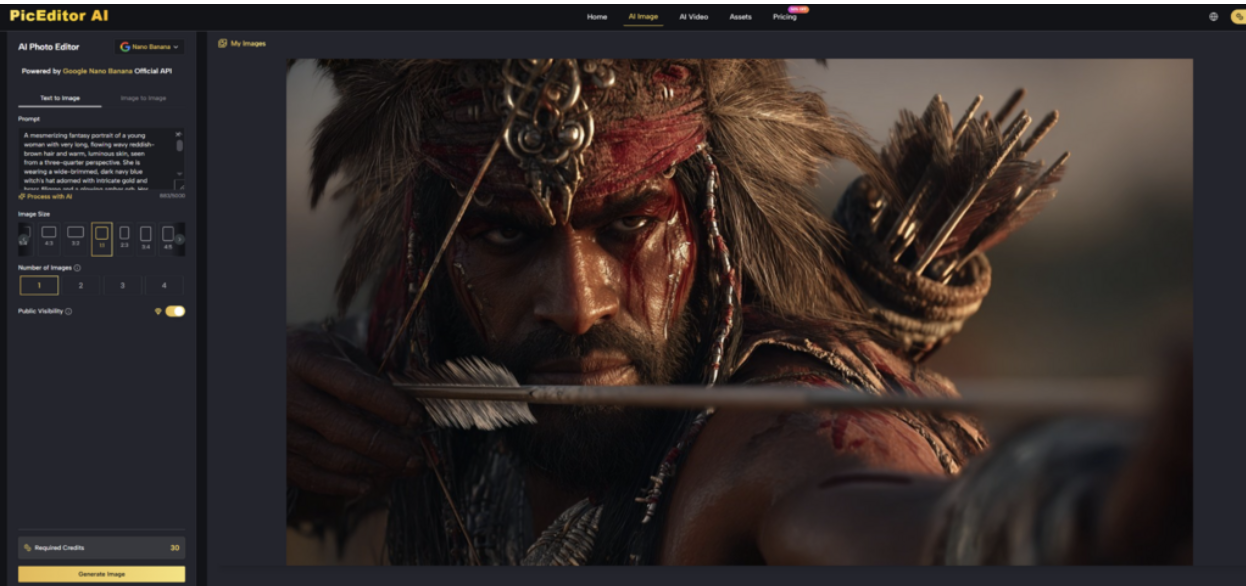Image resolution: width=1246 pixels, height=586 pixels.
Task: Click the Generate Image button
Action: pos(101,574)
